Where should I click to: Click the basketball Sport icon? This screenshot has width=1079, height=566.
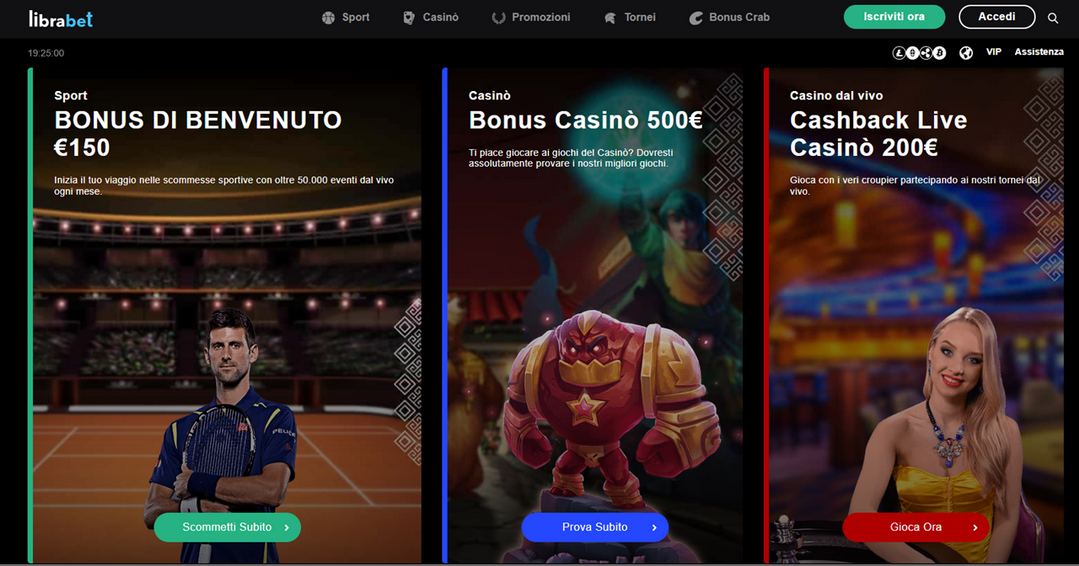click(x=328, y=18)
